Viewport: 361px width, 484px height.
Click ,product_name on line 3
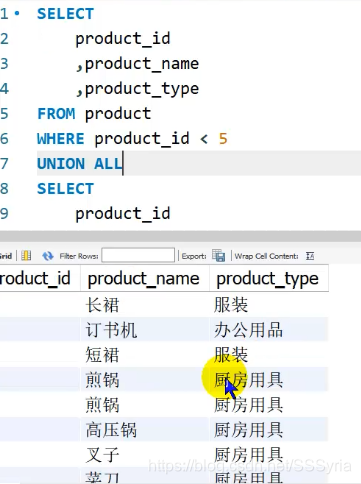pos(137,64)
